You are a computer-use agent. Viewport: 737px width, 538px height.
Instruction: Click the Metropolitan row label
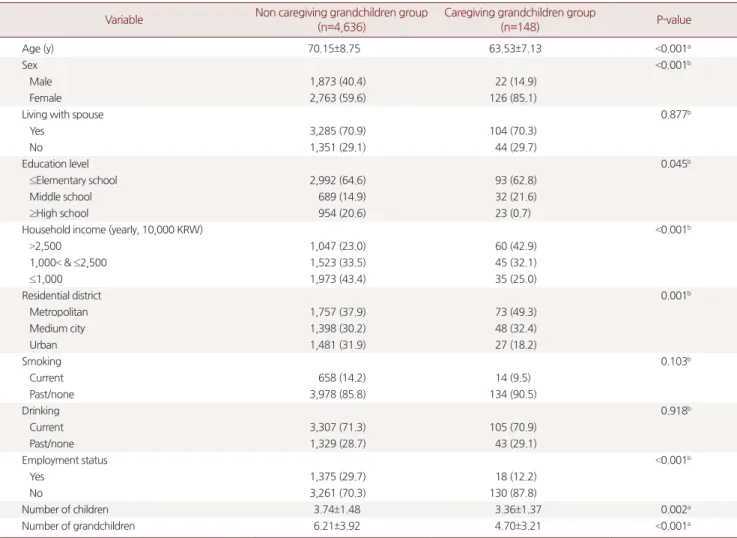coord(59,312)
